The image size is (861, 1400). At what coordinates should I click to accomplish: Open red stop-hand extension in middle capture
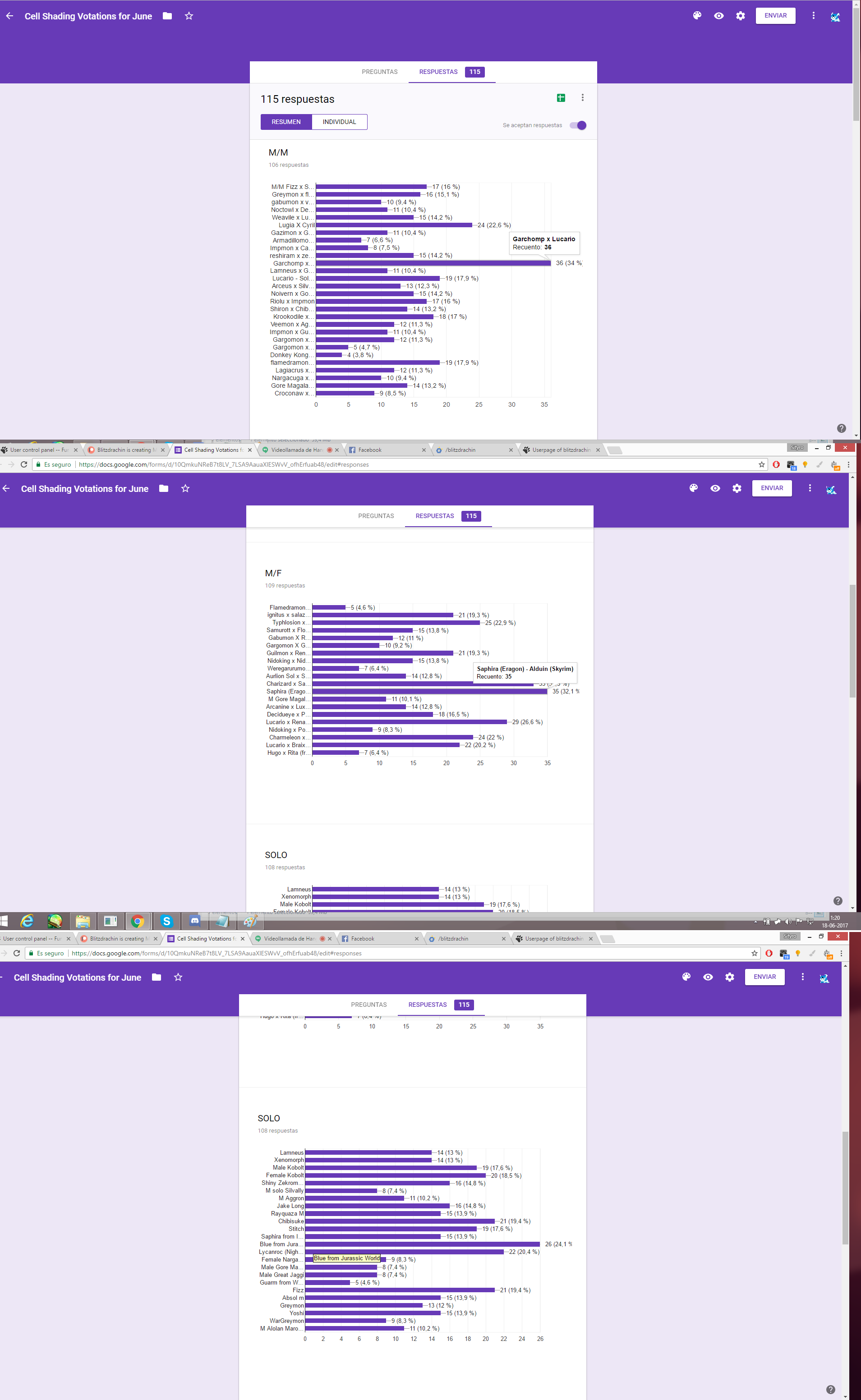pyautogui.click(x=776, y=464)
